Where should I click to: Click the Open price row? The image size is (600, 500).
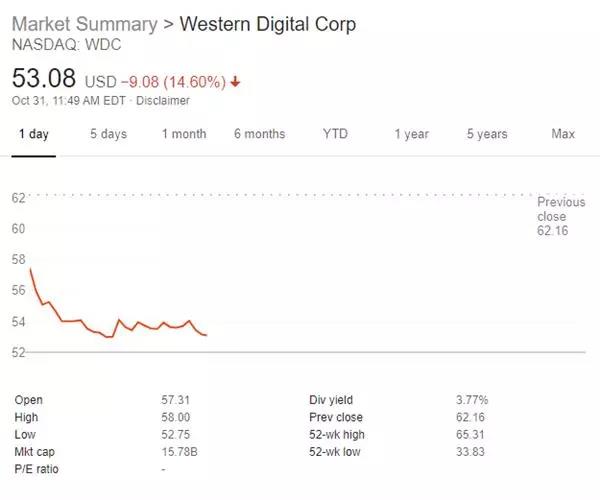point(29,400)
